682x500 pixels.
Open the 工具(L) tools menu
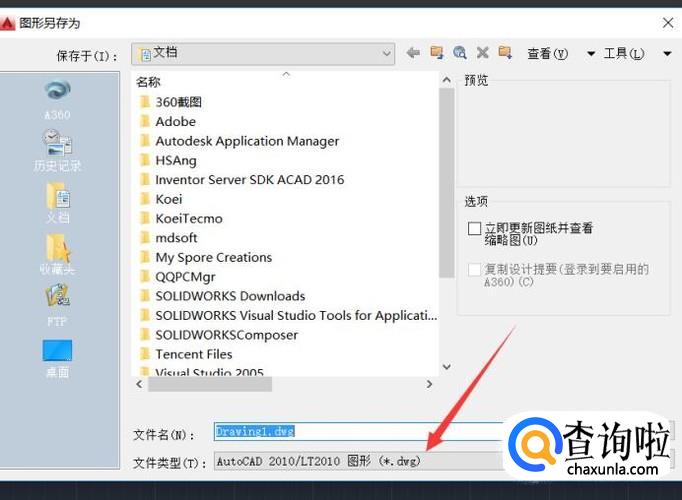pyautogui.click(x=623, y=53)
